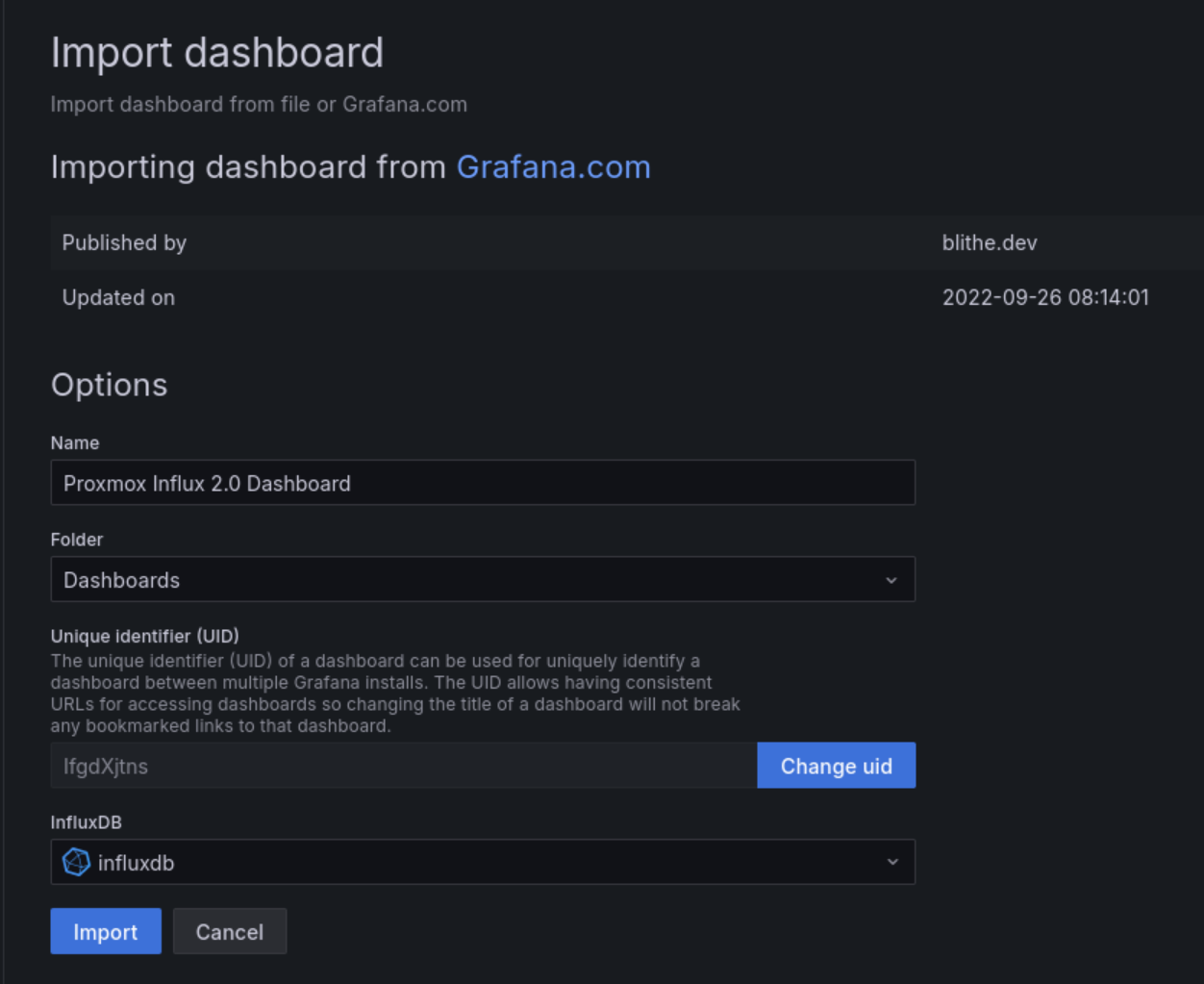Viewport: 1204px width, 984px height.
Task: Click the InfluxDB field label
Action: pos(86,822)
